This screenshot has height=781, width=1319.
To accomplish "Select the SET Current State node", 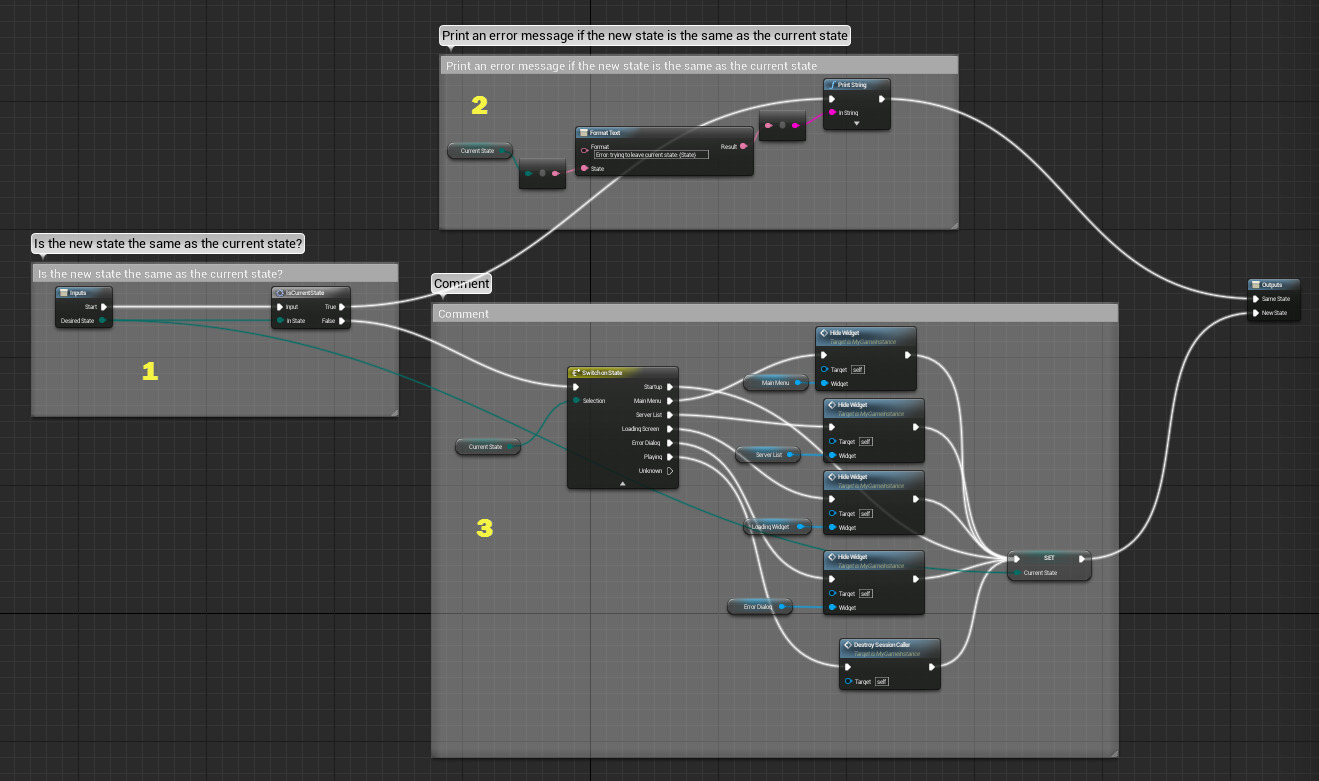I will [x=1049, y=558].
